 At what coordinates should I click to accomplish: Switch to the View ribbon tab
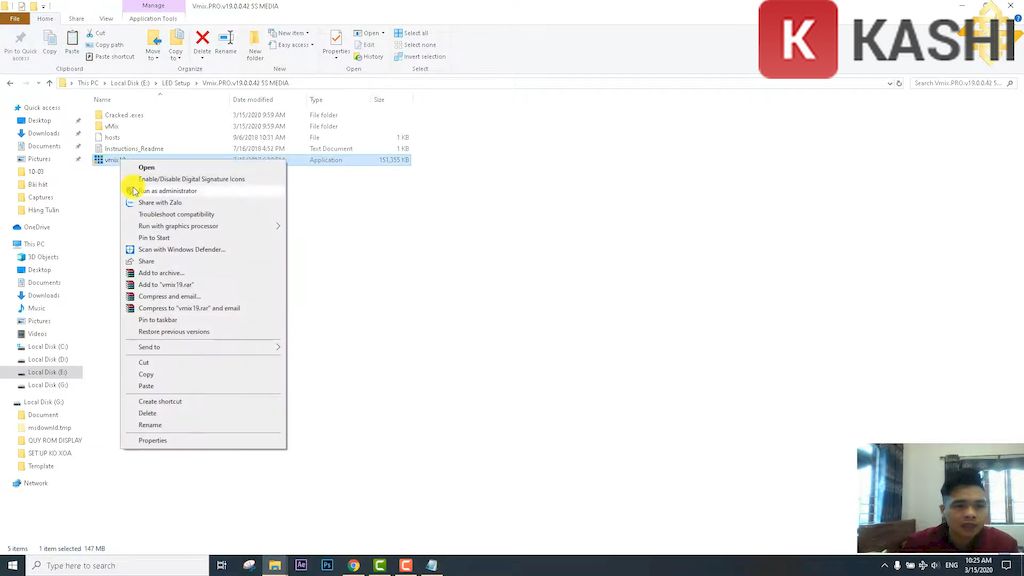[106, 18]
